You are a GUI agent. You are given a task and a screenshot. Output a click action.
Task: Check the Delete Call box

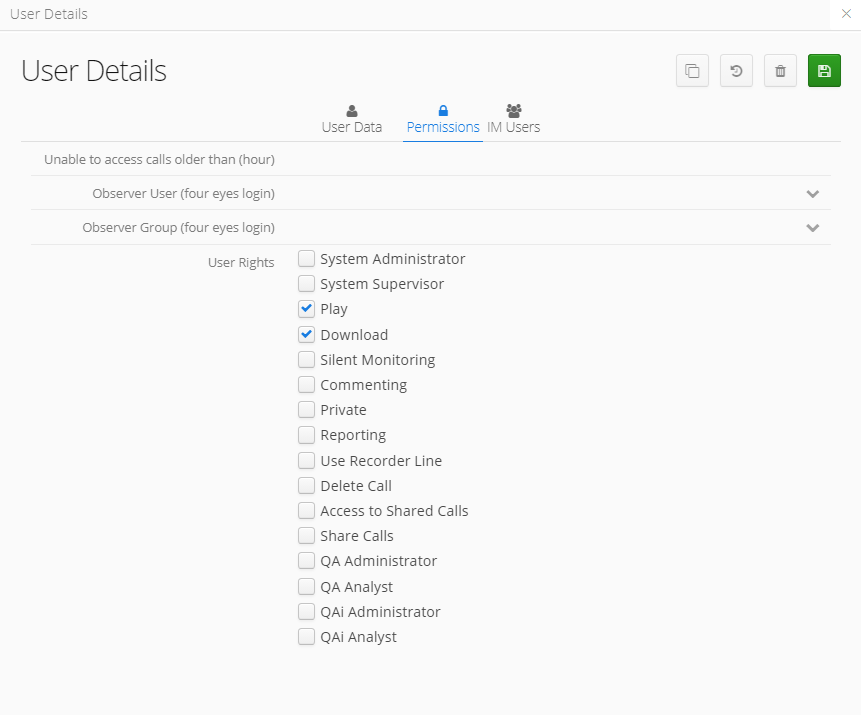click(x=306, y=485)
